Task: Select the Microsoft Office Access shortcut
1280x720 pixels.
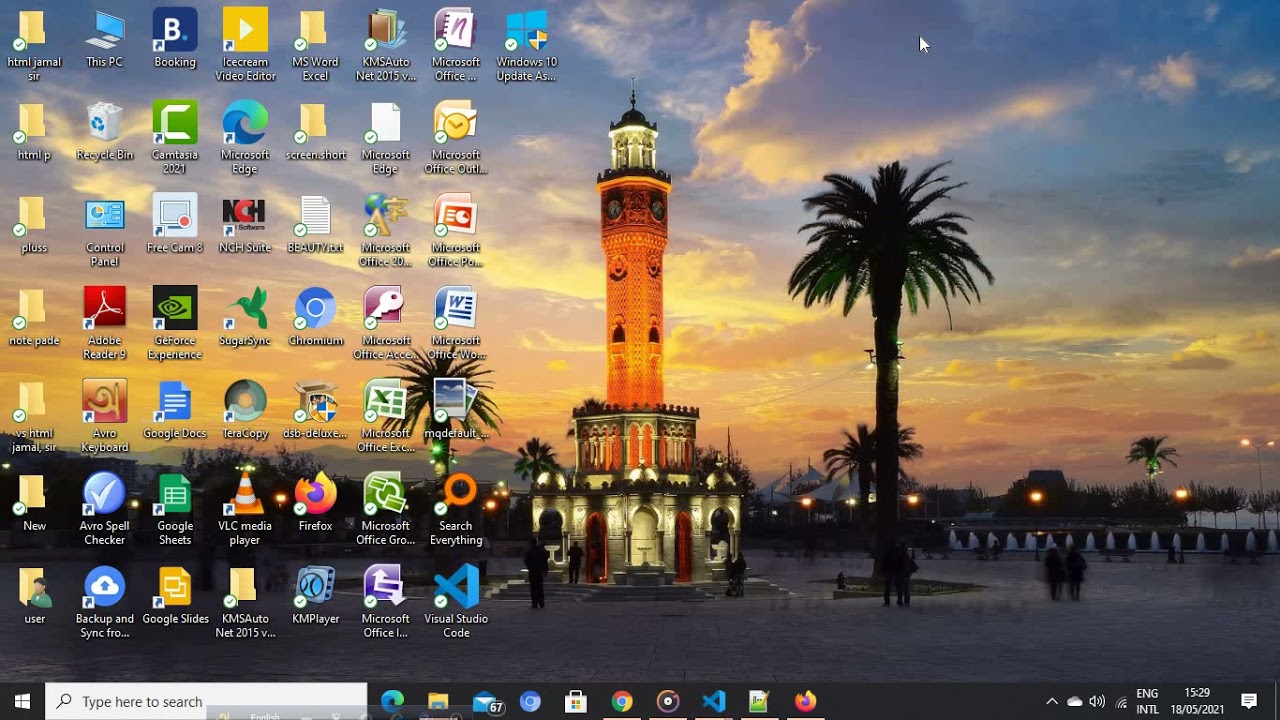Action: 386,324
